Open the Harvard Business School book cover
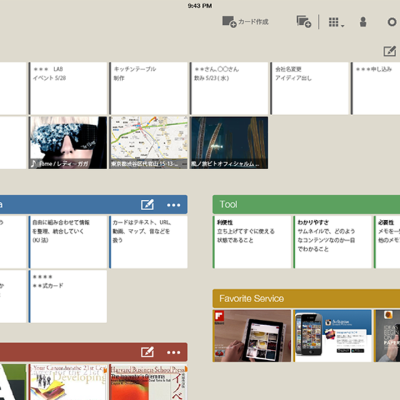 [x=149, y=382]
